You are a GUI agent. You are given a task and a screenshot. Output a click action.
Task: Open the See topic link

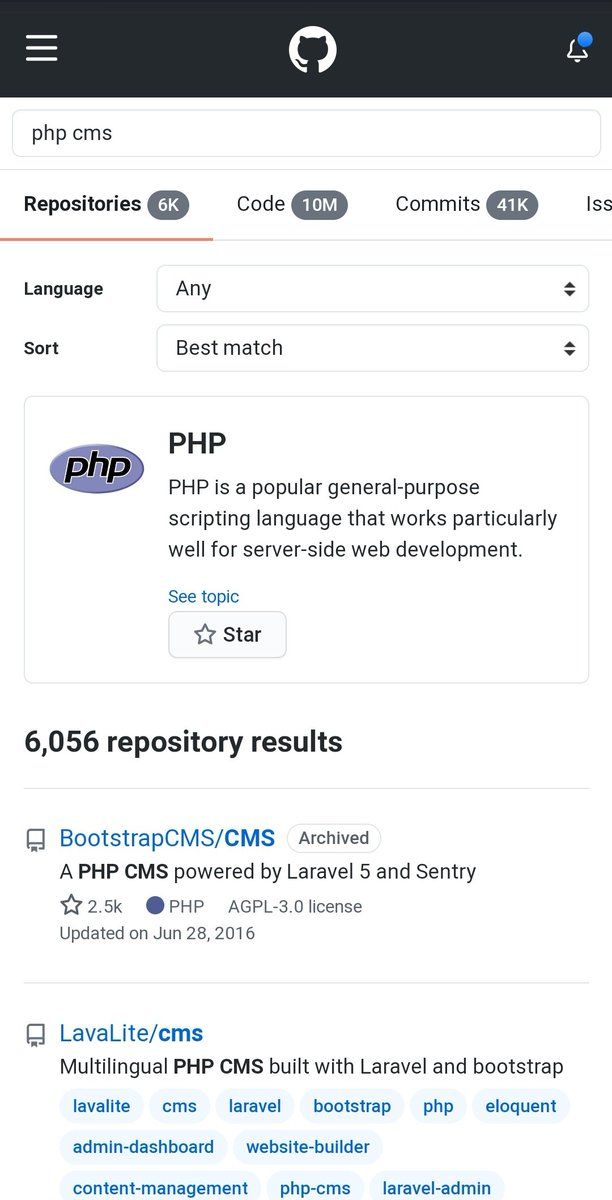click(203, 597)
